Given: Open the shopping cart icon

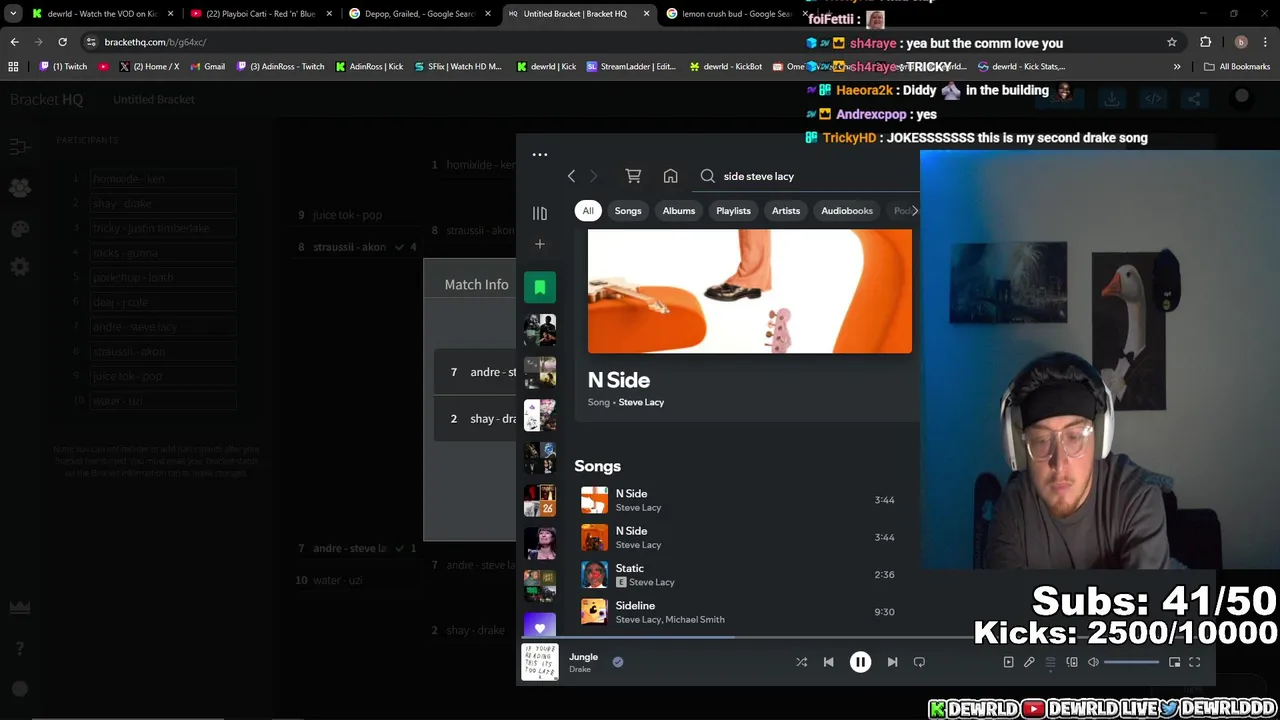Looking at the screenshot, I should (633, 176).
